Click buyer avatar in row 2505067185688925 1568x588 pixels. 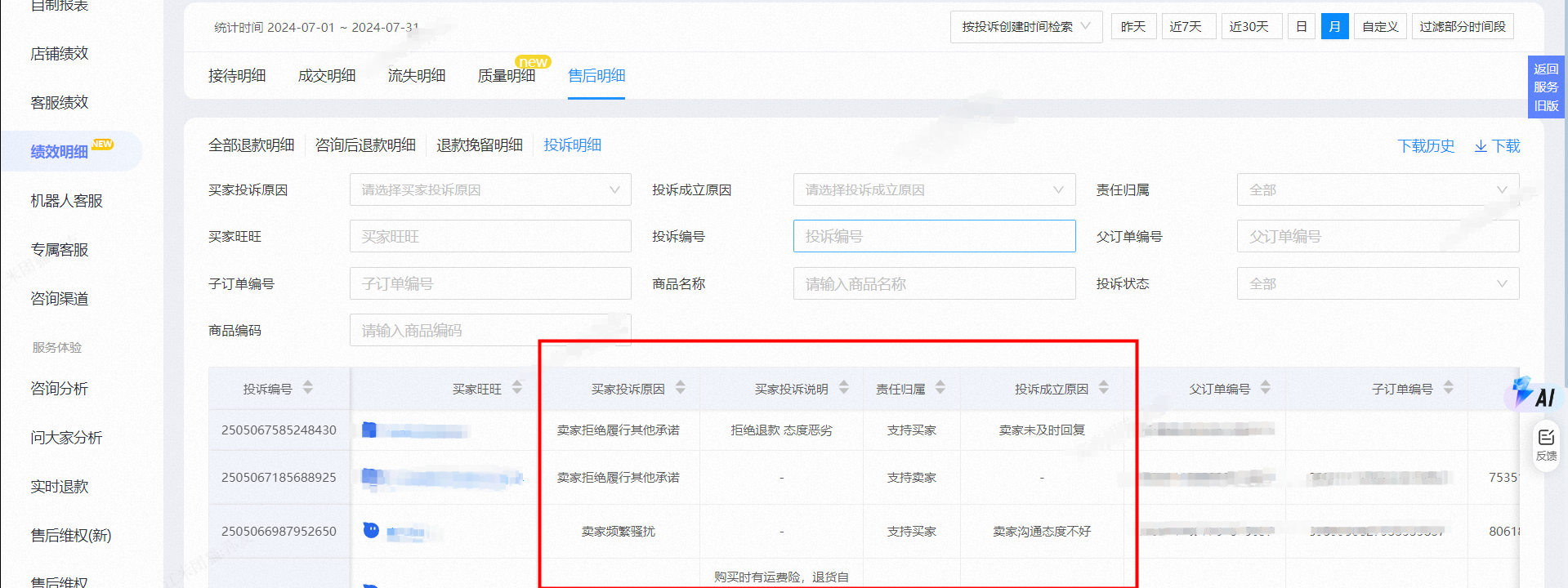point(370,476)
